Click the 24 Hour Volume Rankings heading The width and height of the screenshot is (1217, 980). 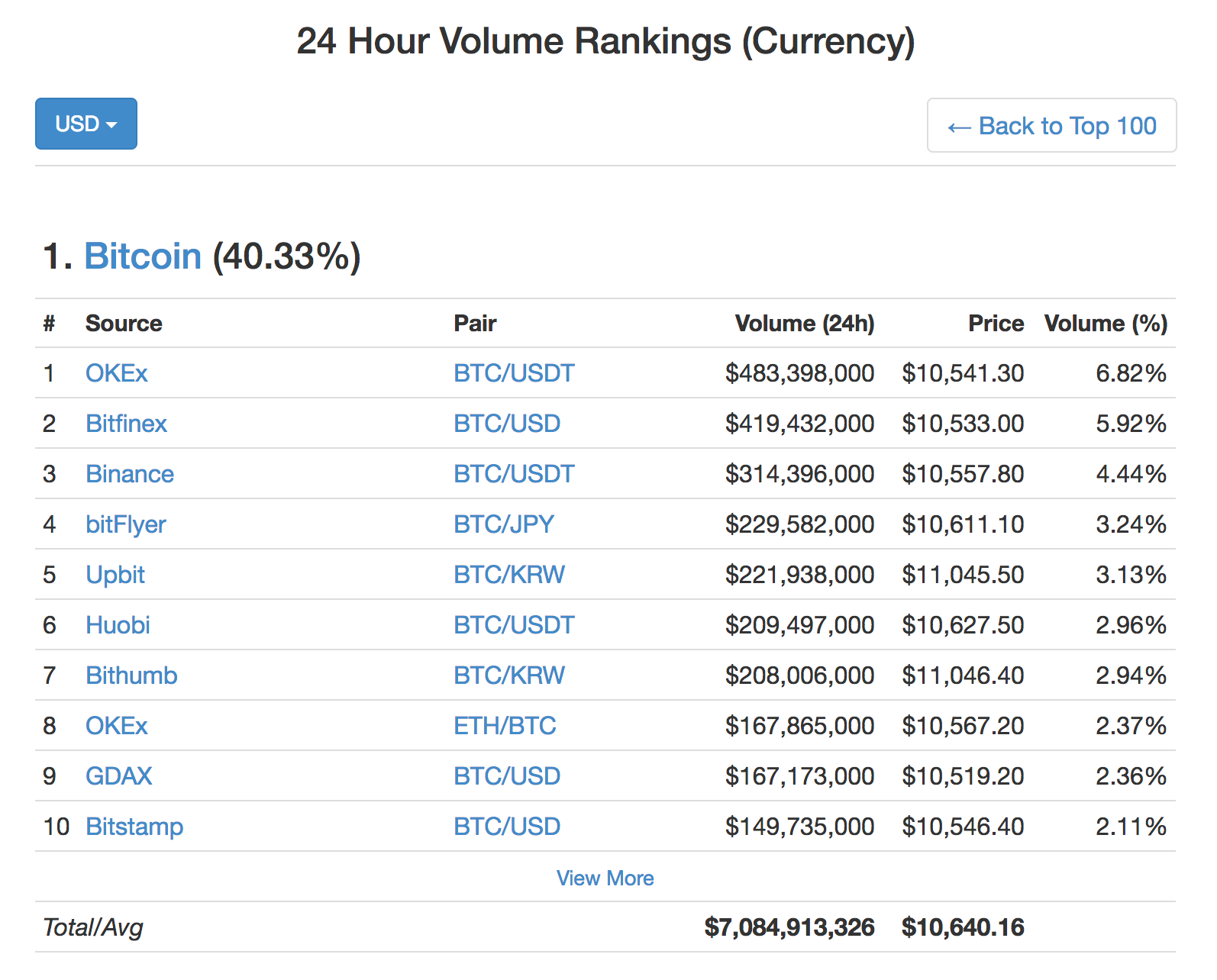point(605,41)
